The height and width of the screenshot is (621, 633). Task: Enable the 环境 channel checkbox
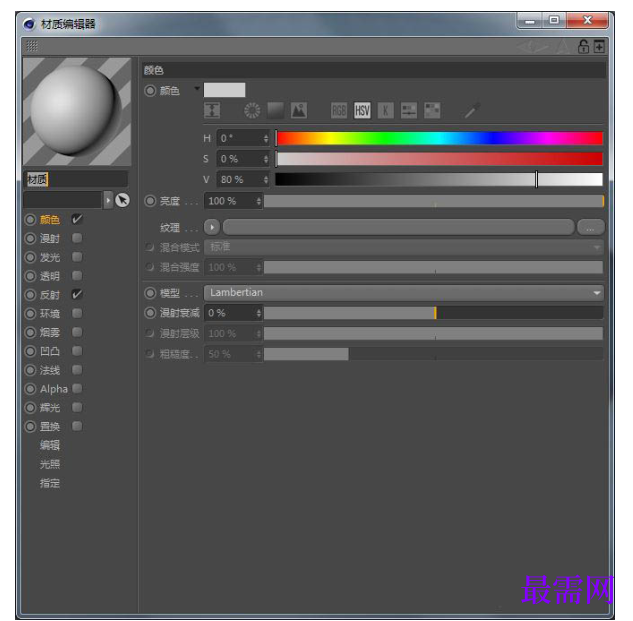[x=77, y=313]
